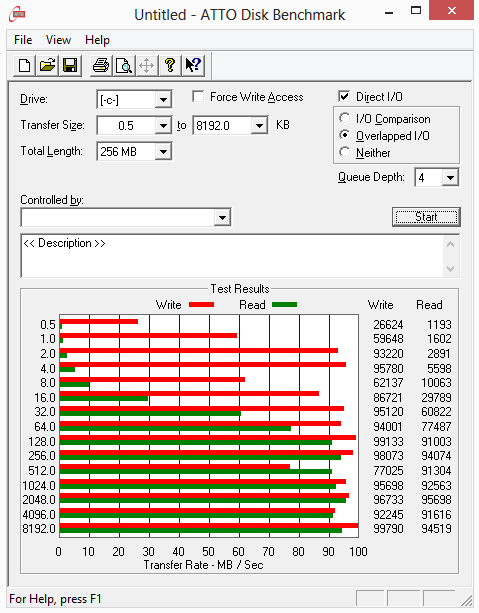Select the Overlapped I/O radio button
Viewport: 479px width, 613px height.
(x=344, y=136)
